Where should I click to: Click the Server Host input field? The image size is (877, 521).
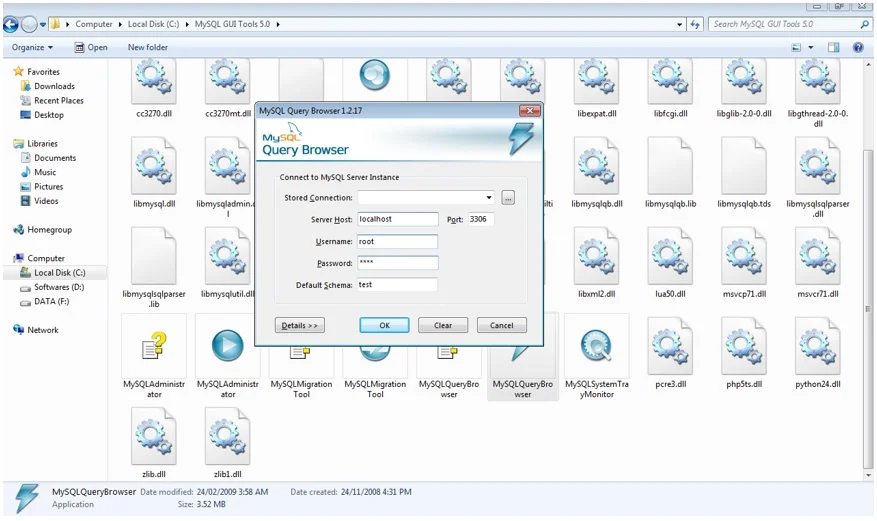(398, 219)
